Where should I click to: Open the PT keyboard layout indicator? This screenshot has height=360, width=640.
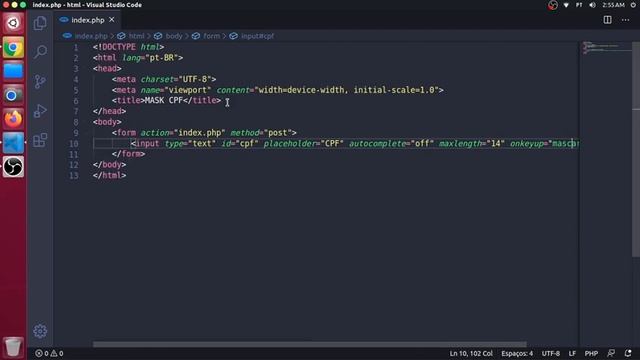coord(579,5)
